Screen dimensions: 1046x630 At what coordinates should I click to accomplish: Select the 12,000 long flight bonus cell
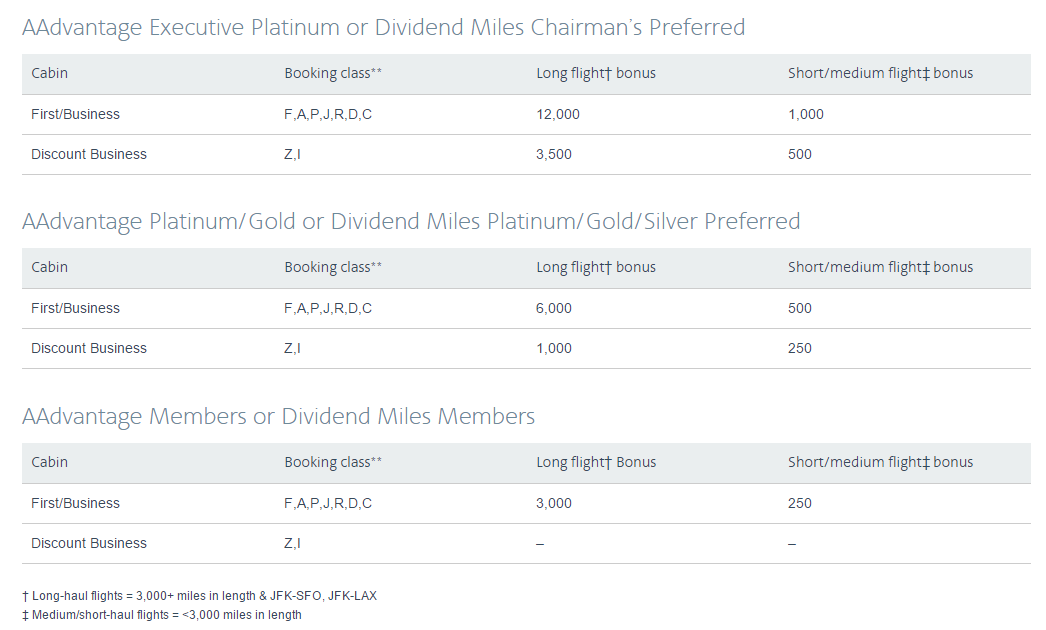(x=558, y=114)
